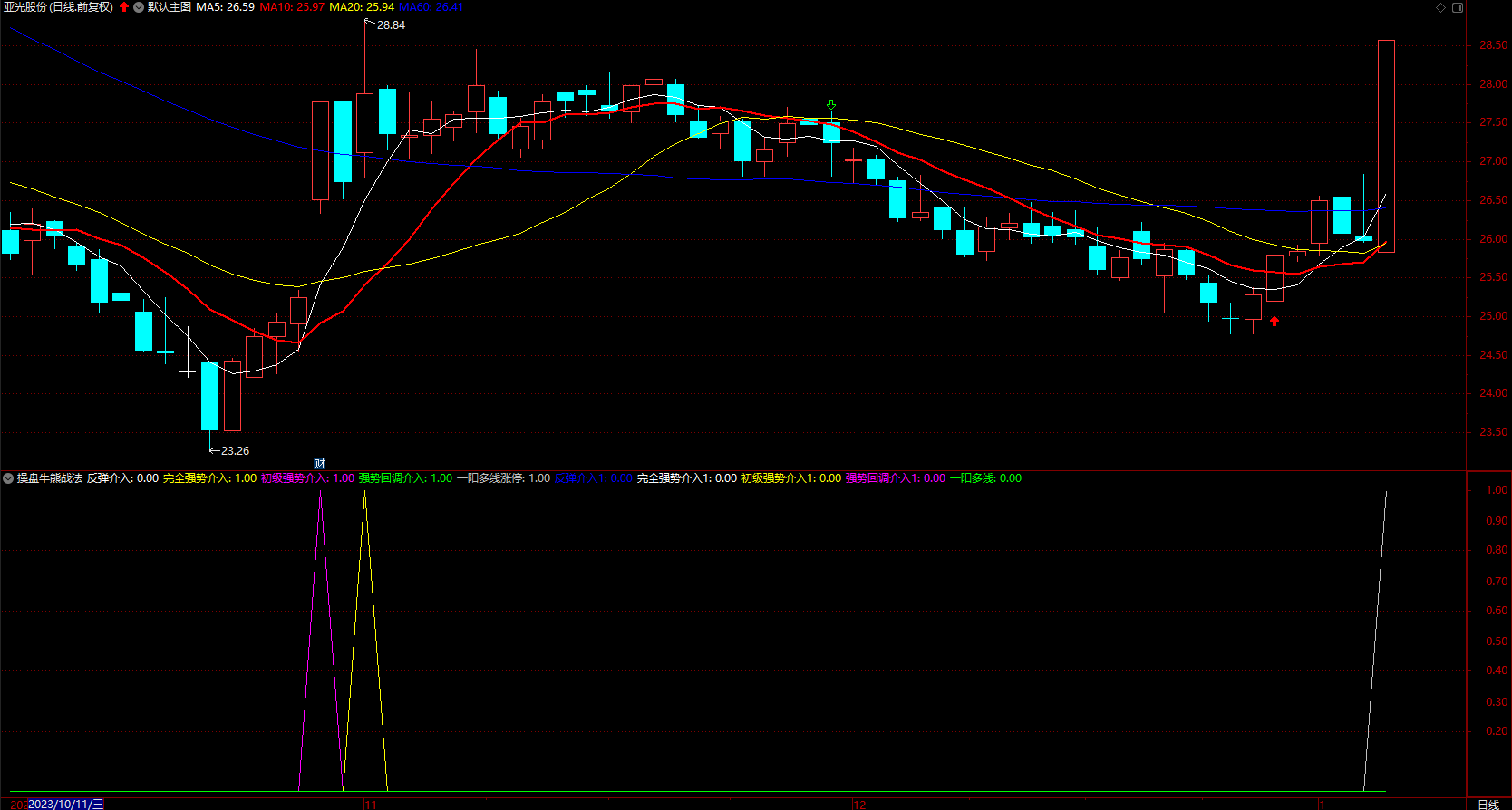Click the yellow spike in the indicator panel
The height and width of the screenshot is (810, 1512).
pyautogui.click(x=365, y=641)
